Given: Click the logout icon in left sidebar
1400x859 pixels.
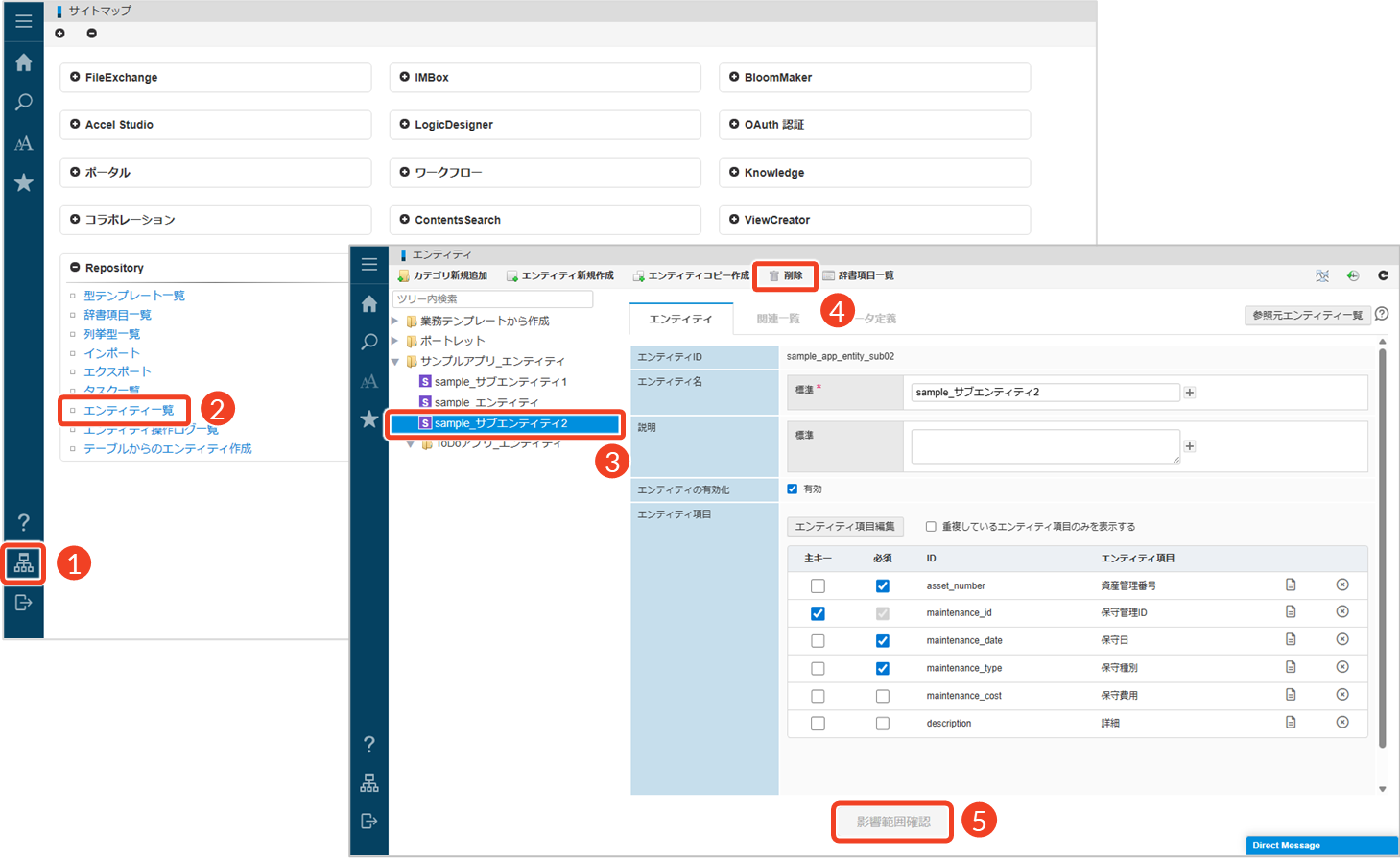Looking at the screenshot, I should click(24, 603).
